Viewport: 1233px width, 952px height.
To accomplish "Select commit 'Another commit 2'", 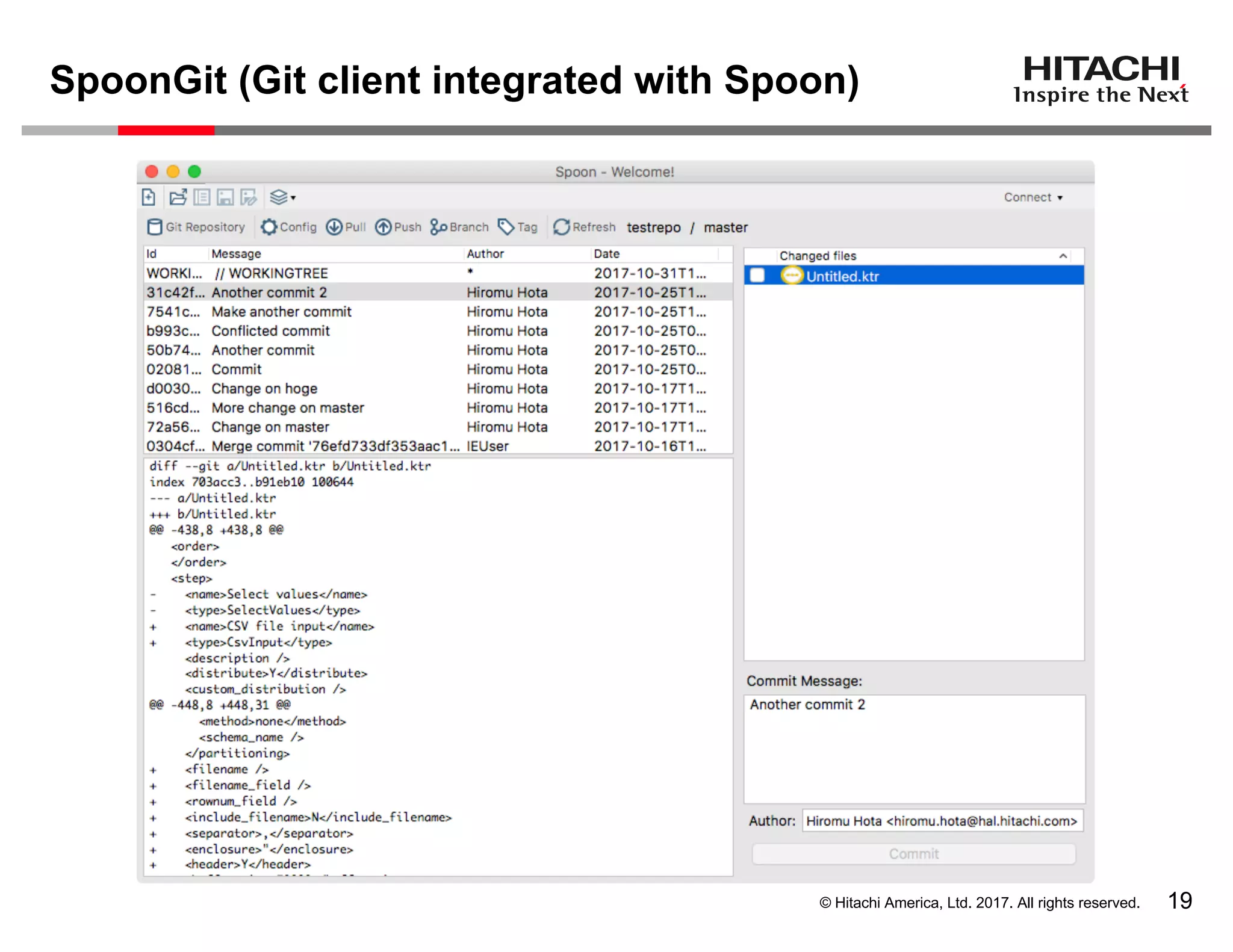I will (x=438, y=292).
